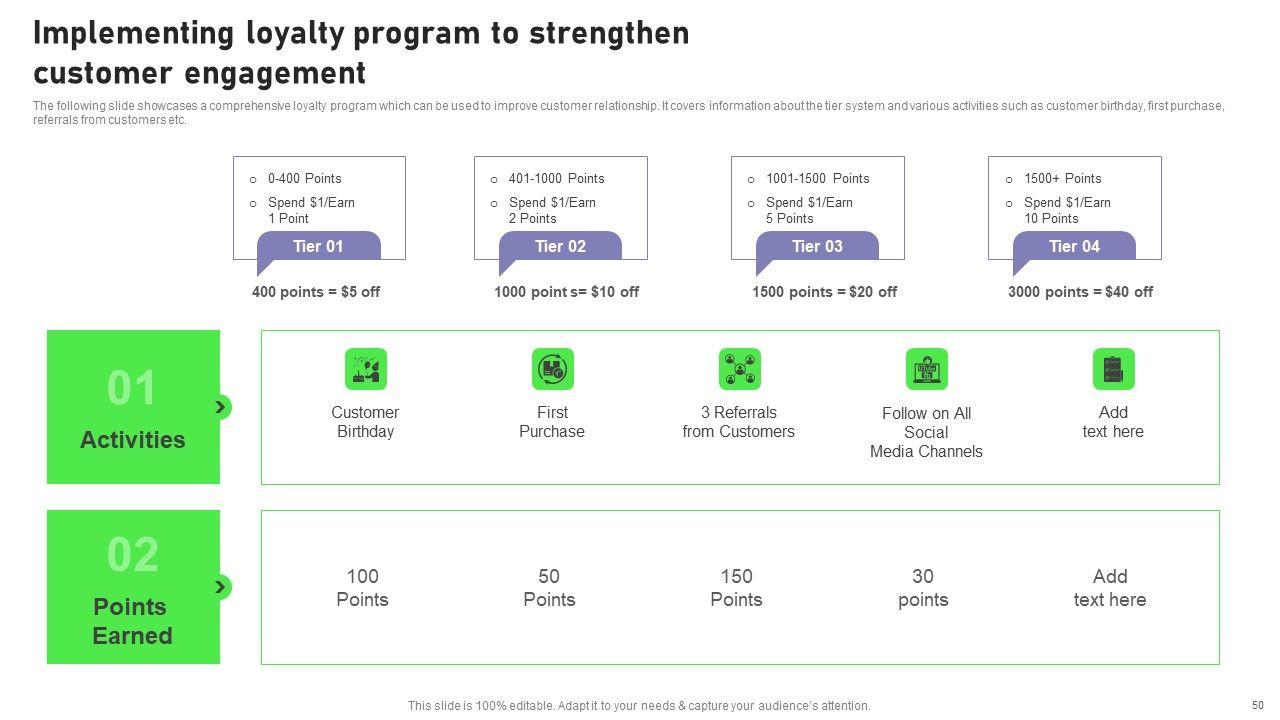1280x720 pixels.
Task: Click the checklist icon above 'Add text here'
Action: [1113, 369]
